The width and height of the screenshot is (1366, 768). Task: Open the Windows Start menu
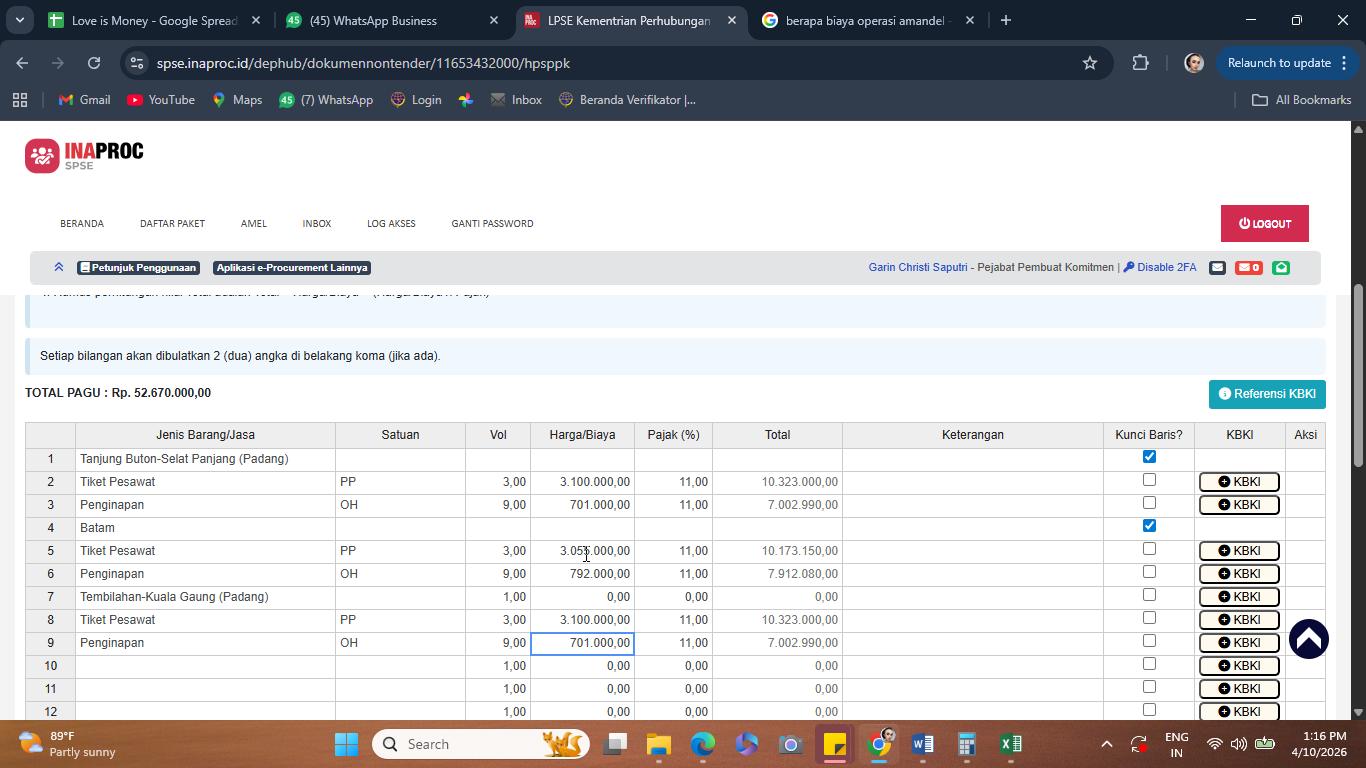coord(346,744)
